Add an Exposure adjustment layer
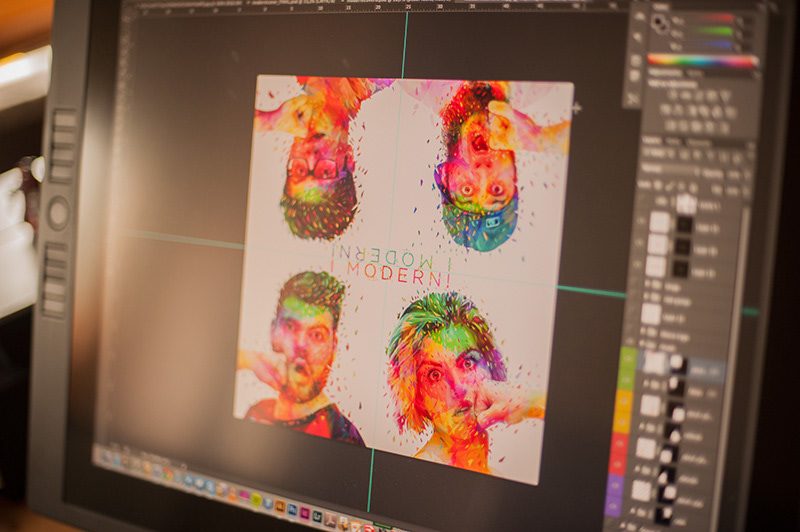800x532 pixels. pyautogui.click(x=711, y=95)
